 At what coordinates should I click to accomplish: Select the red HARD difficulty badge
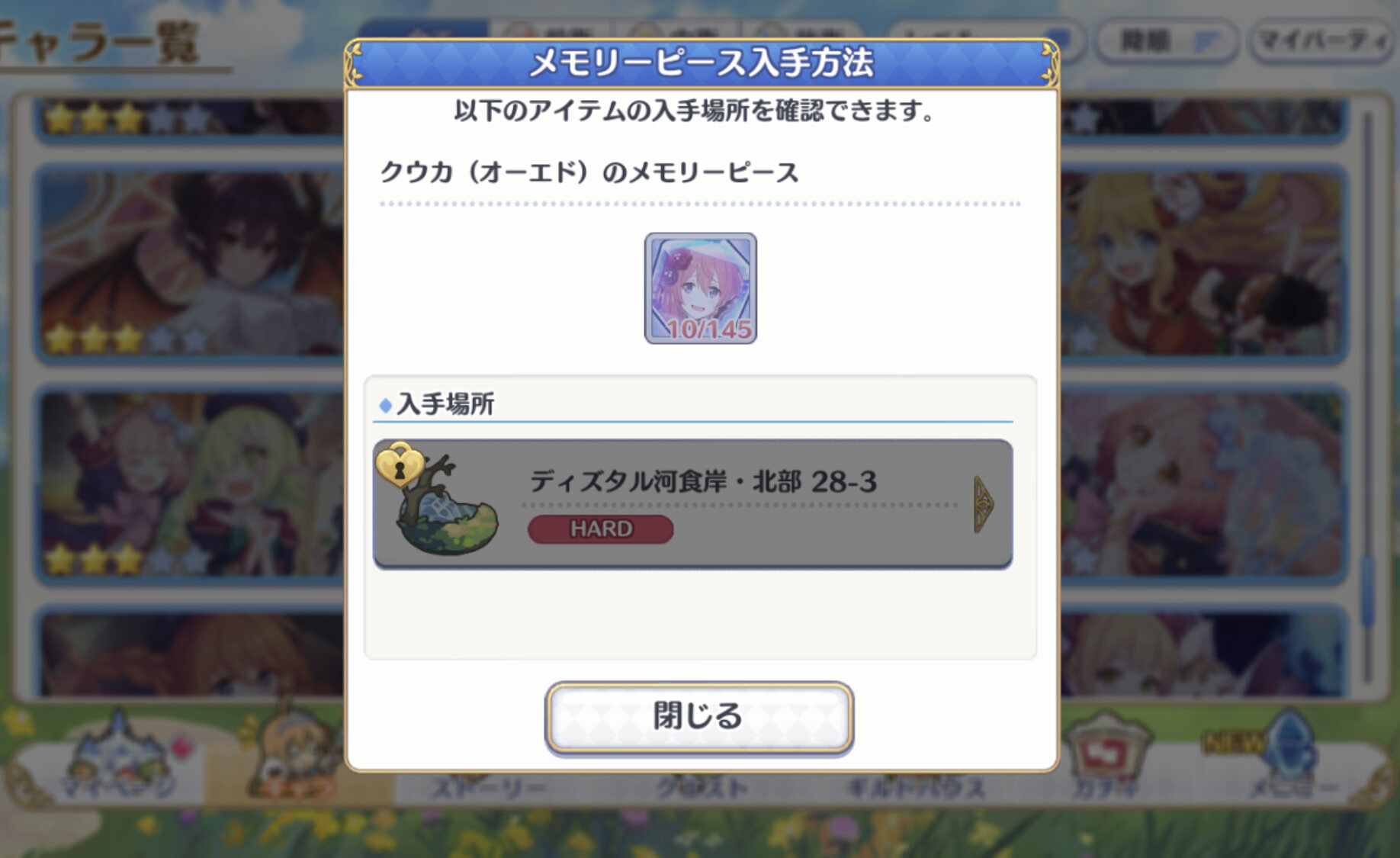[600, 529]
